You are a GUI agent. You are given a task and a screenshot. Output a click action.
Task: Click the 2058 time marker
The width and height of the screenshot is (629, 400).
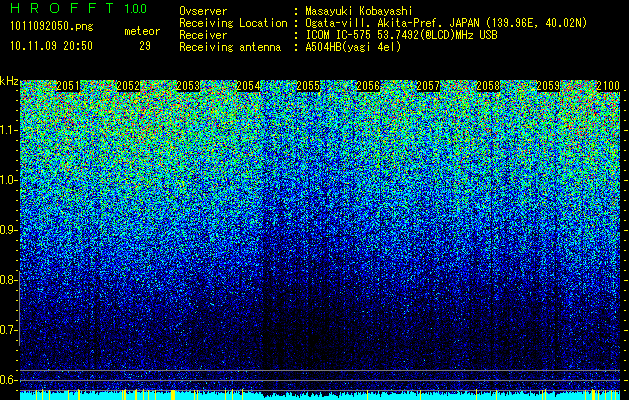(x=488, y=86)
